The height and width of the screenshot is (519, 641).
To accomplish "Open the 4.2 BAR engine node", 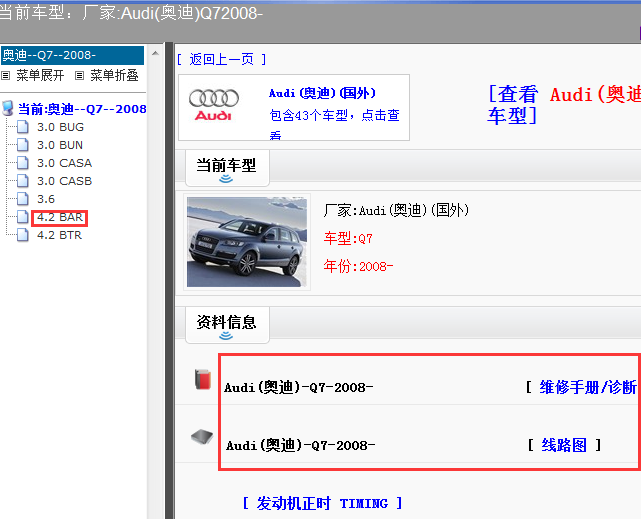I will [x=60, y=217].
